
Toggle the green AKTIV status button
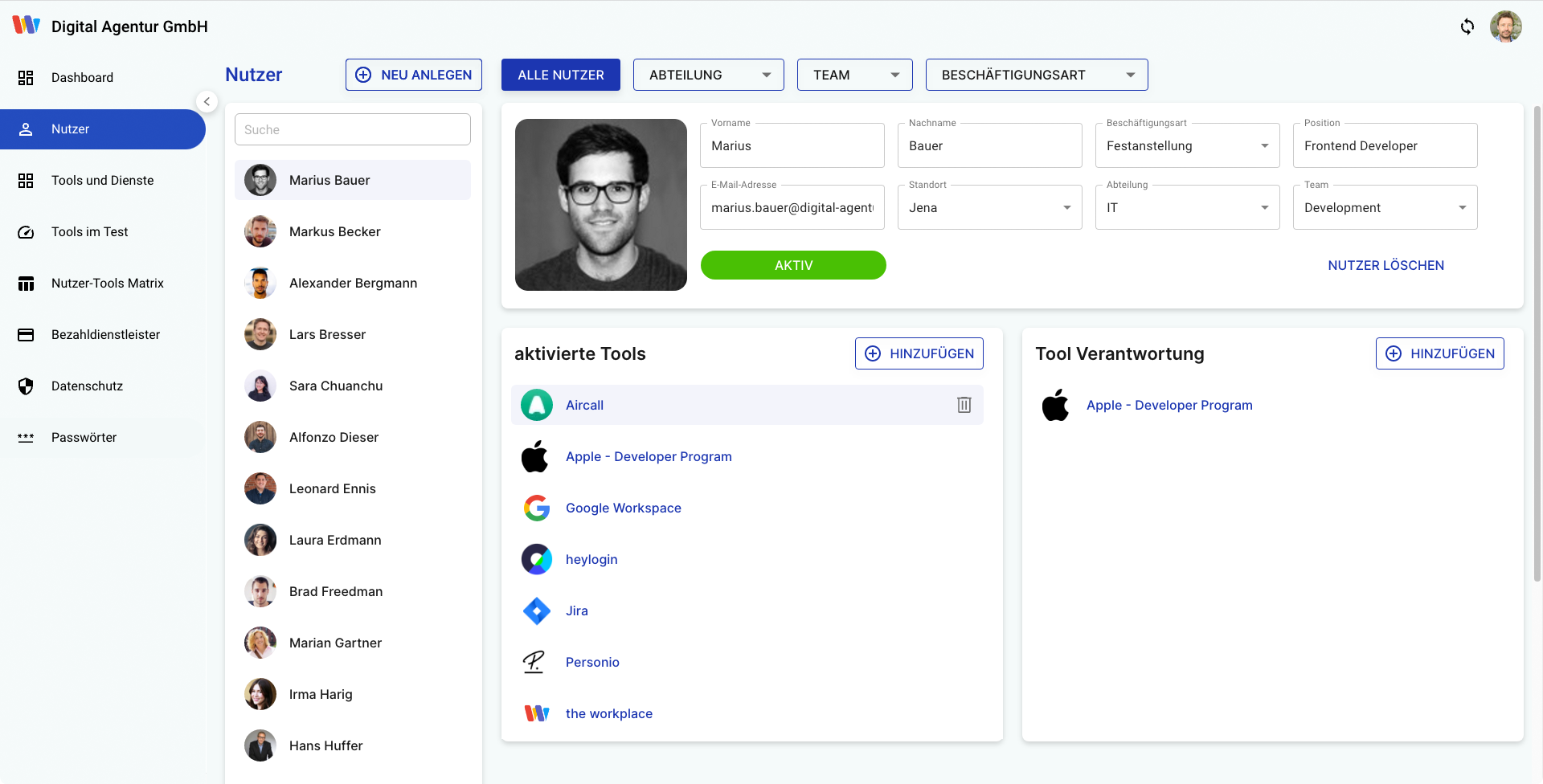[792, 265]
